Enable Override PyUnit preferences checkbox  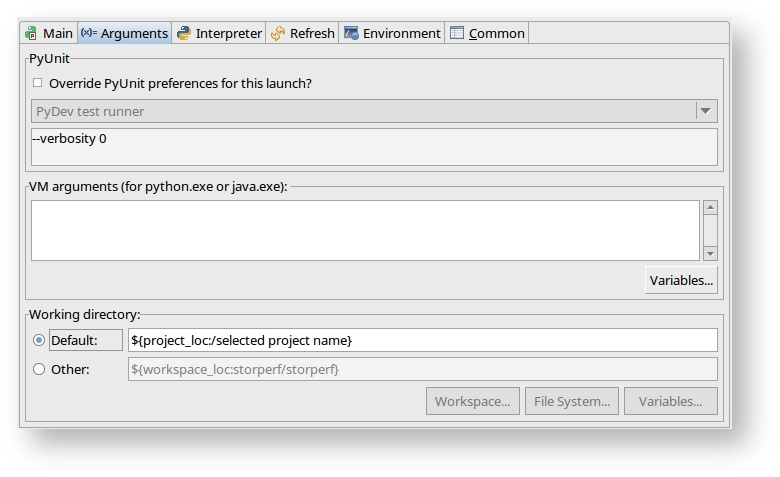point(38,83)
